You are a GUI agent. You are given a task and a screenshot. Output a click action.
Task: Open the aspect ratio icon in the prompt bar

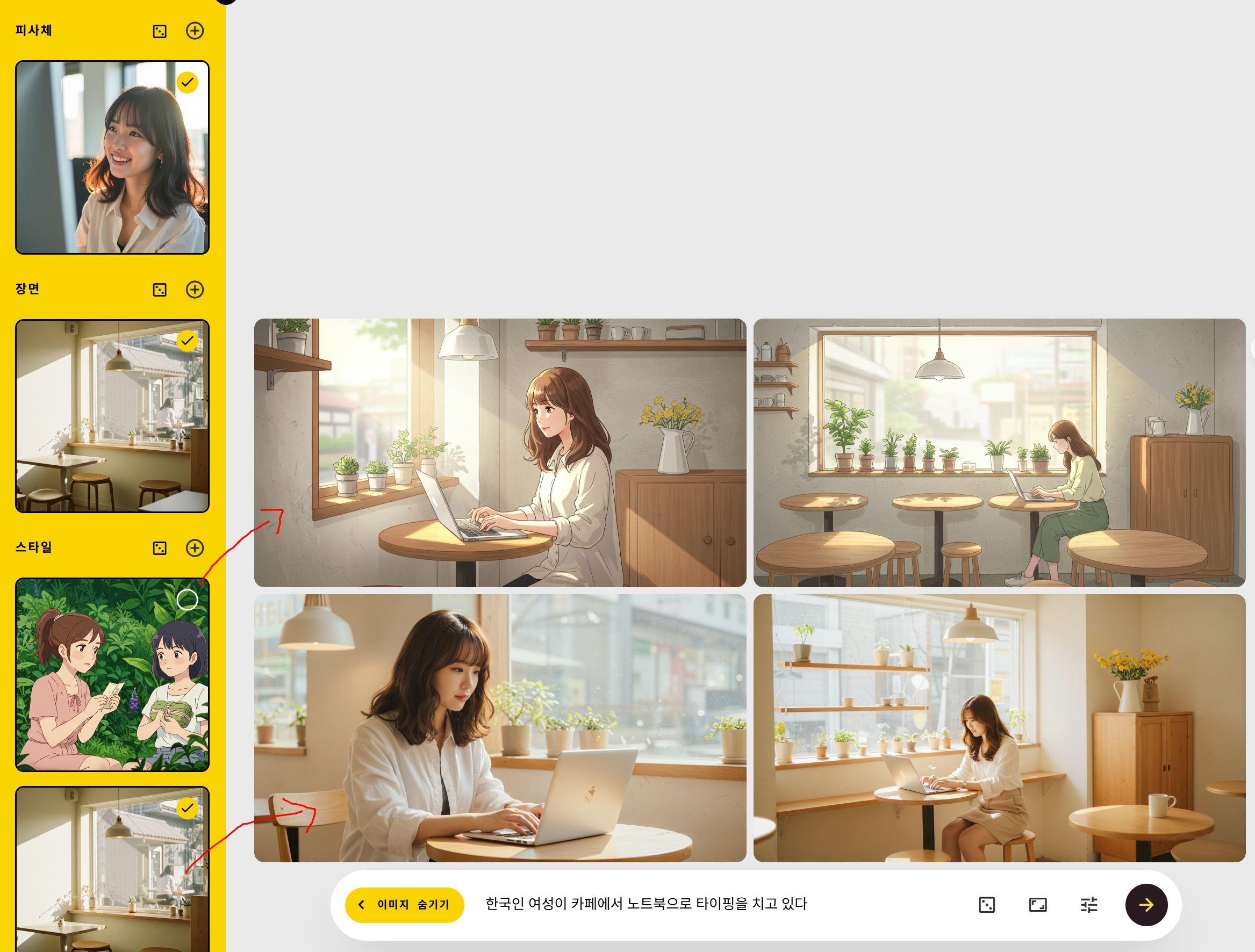tap(1038, 905)
